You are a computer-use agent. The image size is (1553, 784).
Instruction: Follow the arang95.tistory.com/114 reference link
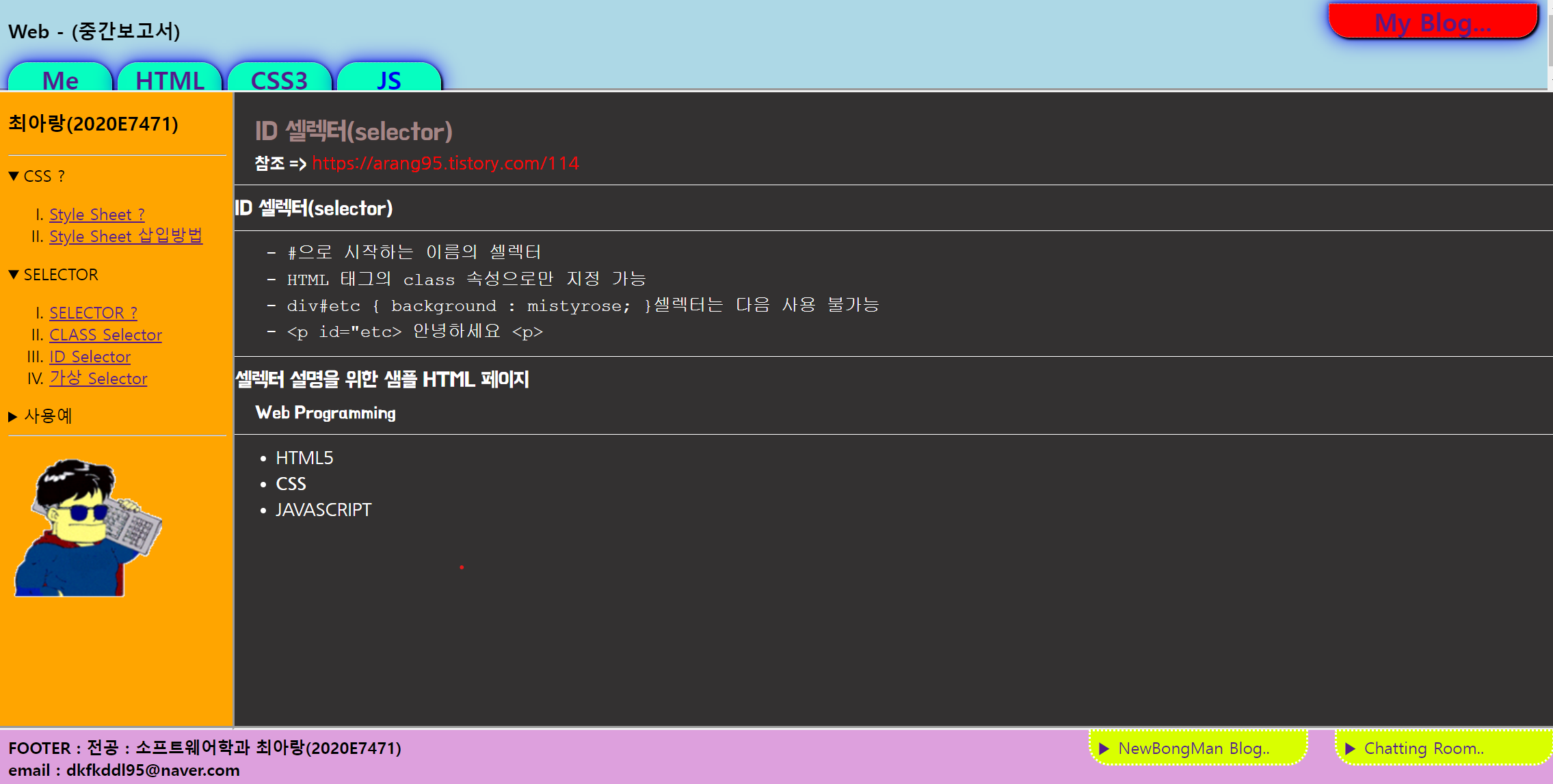445,163
